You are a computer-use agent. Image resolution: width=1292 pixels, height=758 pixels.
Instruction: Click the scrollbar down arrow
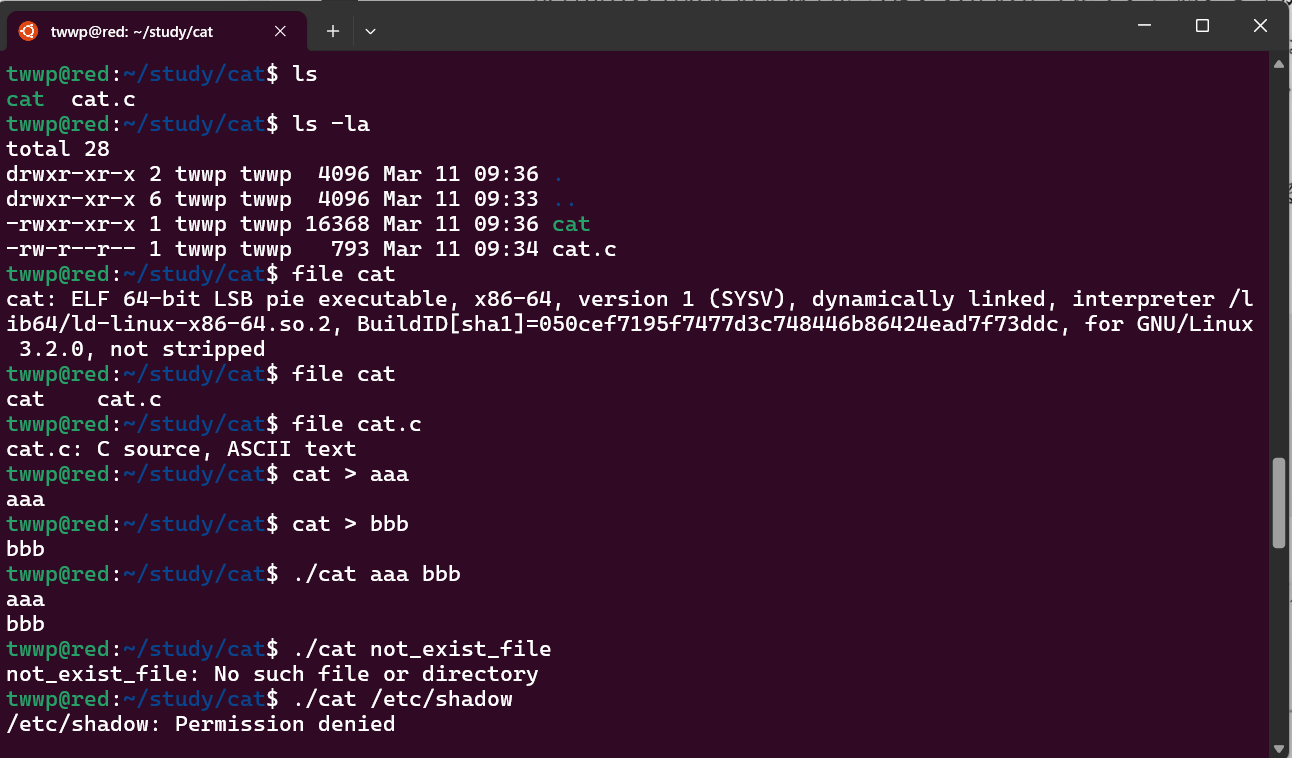click(x=1278, y=747)
